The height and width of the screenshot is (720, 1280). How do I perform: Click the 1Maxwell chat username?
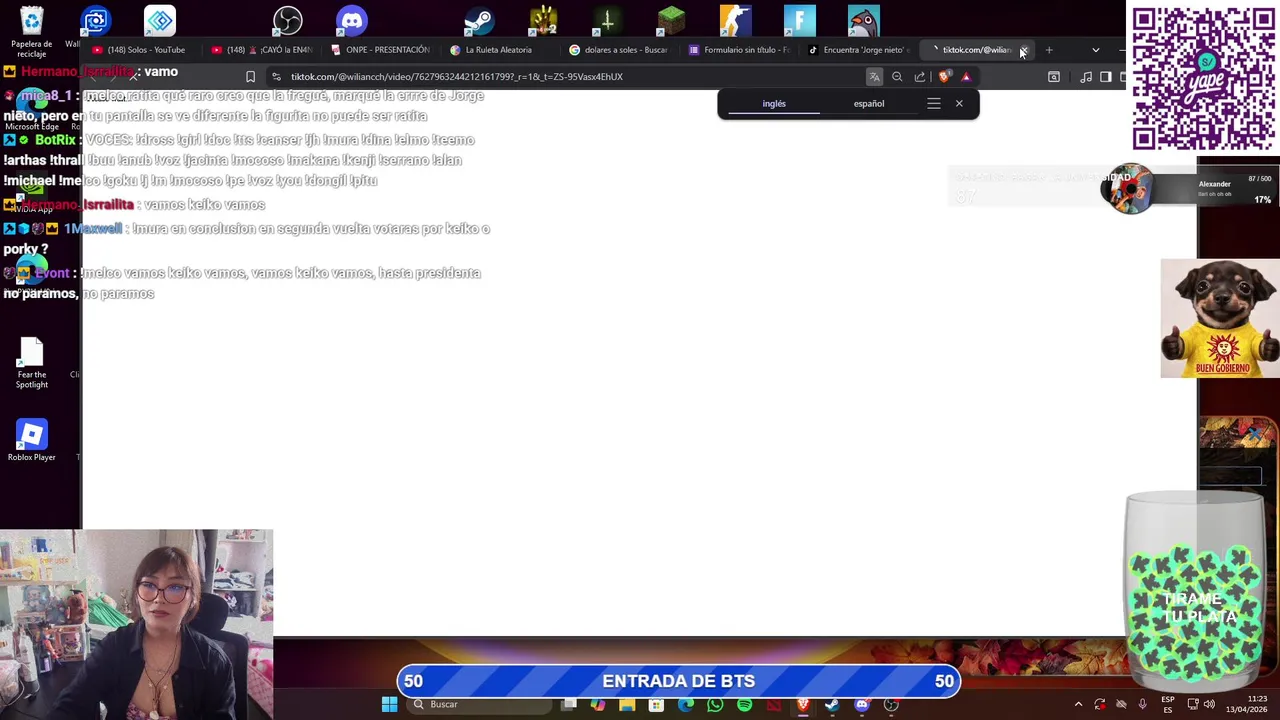(x=93, y=229)
